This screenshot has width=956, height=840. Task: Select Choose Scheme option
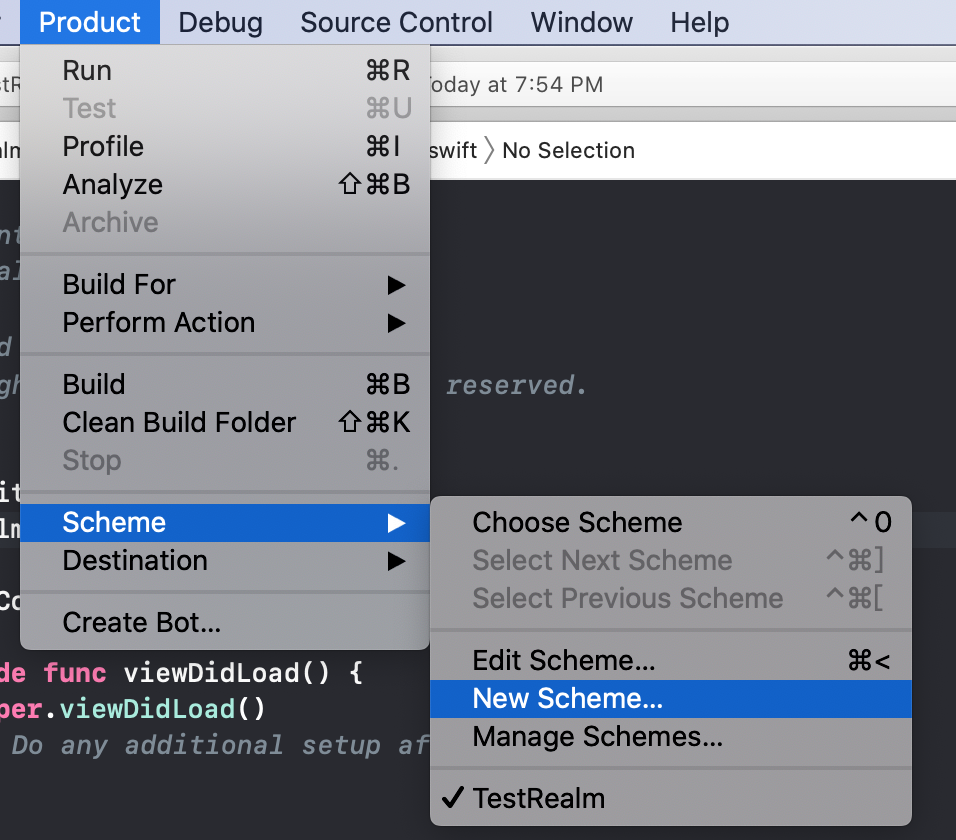coord(577,523)
